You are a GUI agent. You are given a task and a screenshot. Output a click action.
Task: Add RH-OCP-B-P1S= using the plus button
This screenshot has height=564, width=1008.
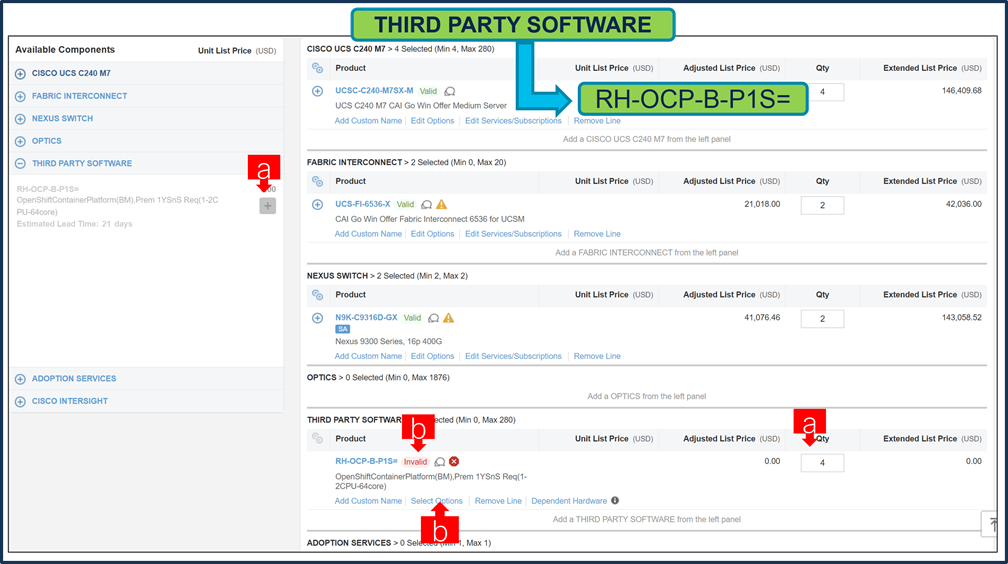(267, 206)
